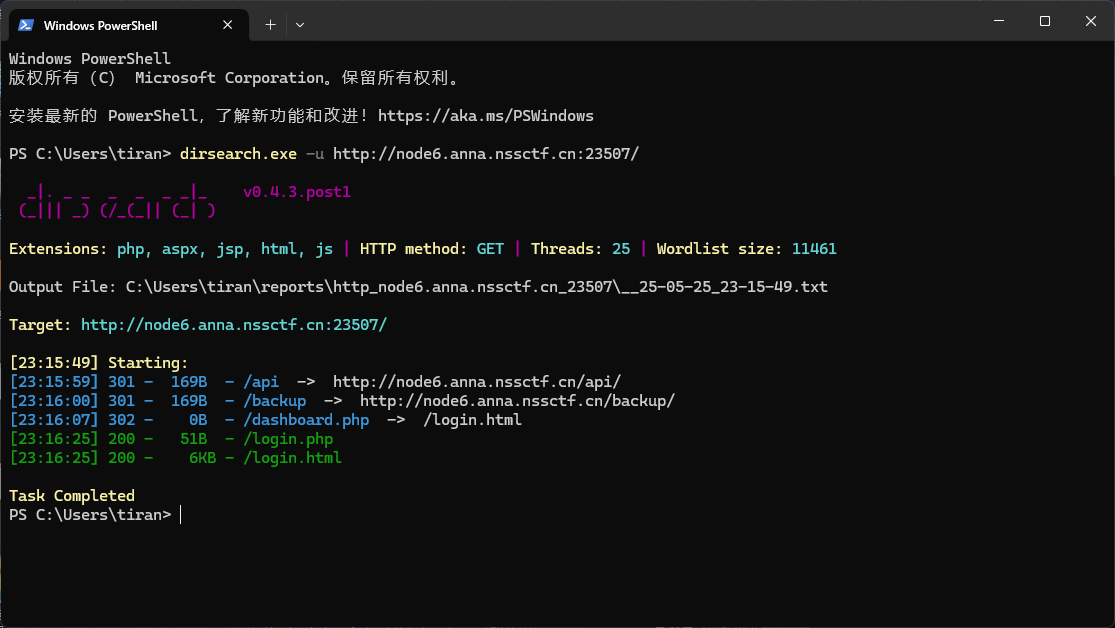Select the Windows PowerShell tab title

point(101,26)
